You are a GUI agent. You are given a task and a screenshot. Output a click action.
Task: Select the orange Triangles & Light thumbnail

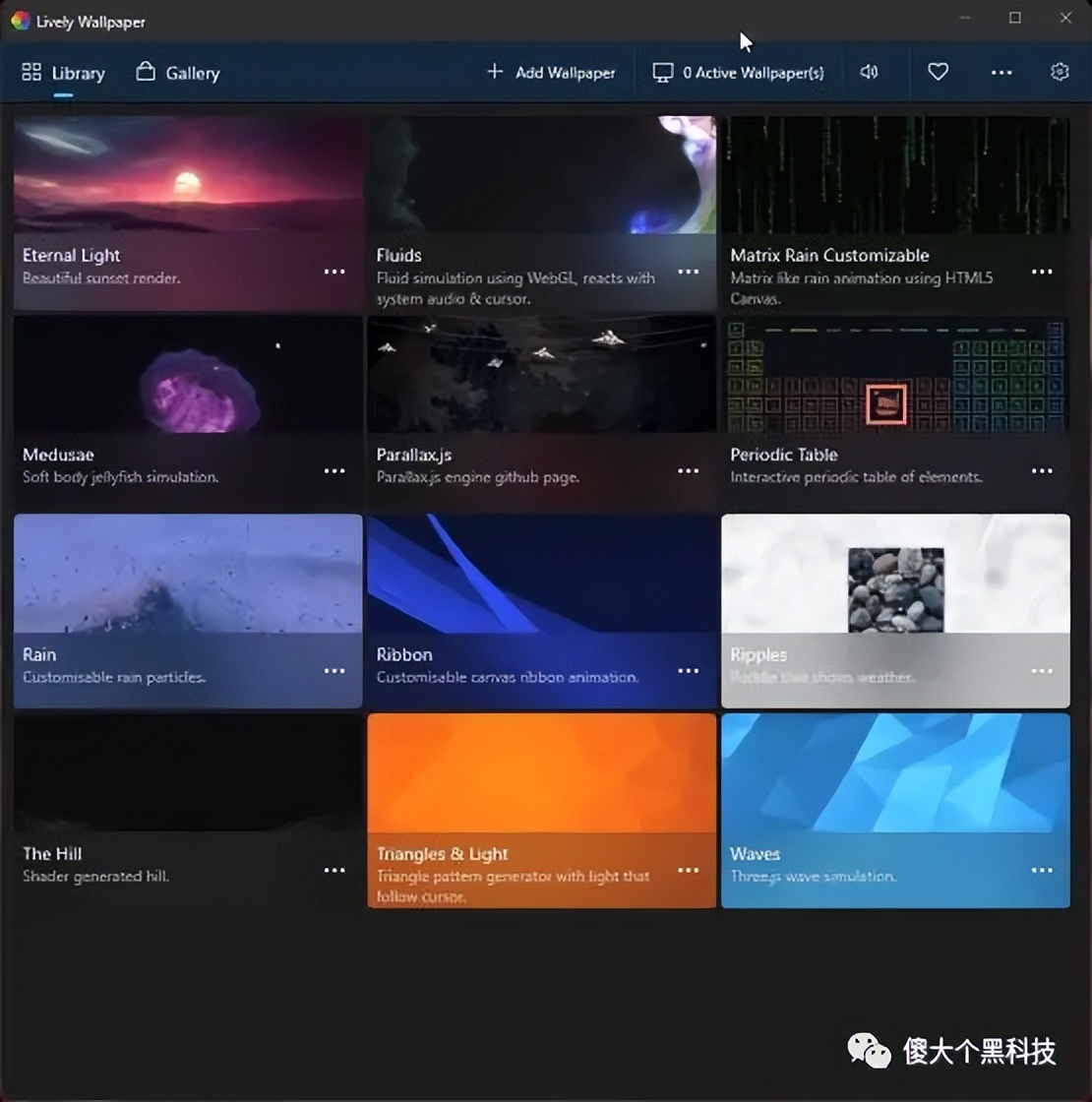click(542, 773)
